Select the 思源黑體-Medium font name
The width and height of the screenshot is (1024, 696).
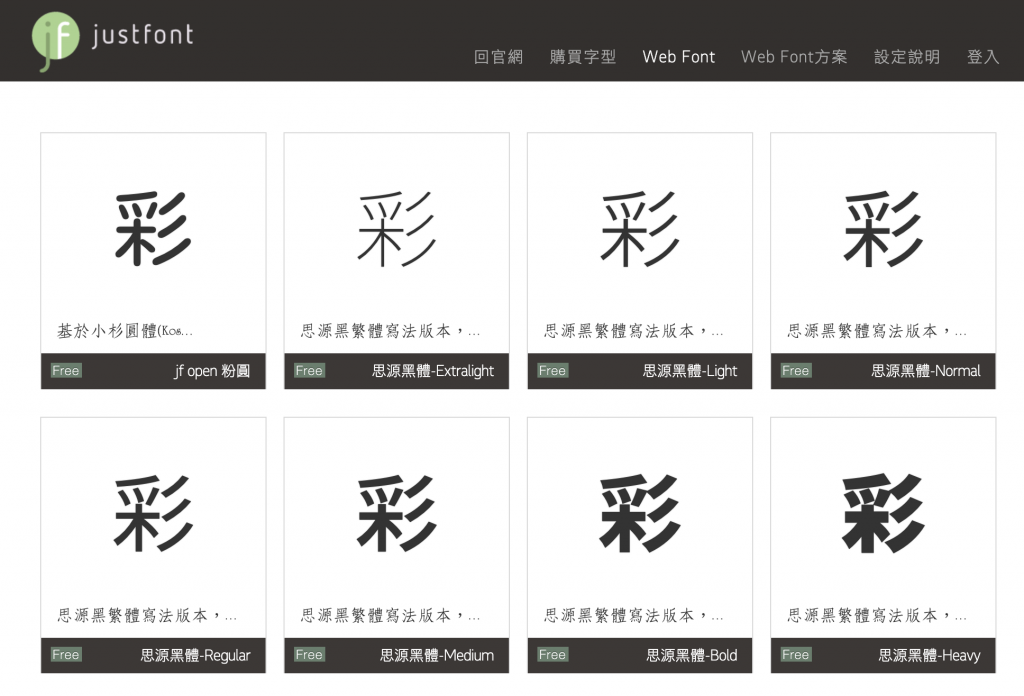point(437,655)
